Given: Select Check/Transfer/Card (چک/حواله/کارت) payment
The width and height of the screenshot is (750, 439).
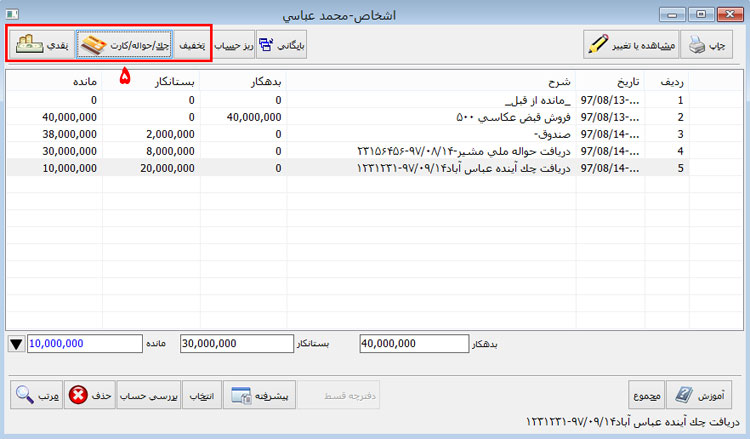Looking at the screenshot, I should pos(124,45).
